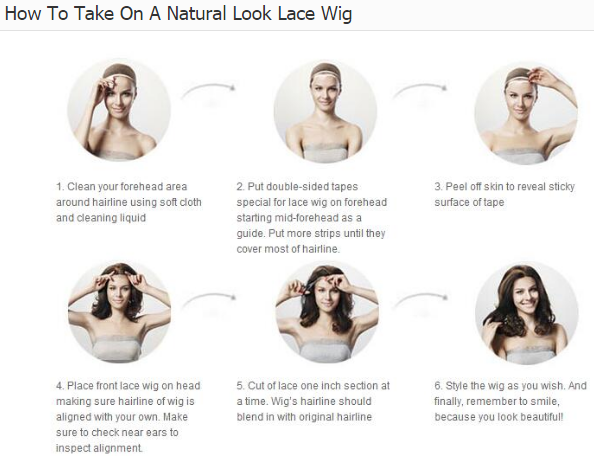Click the 'Peel off skin to reveal sticky' text

(x=510, y=187)
